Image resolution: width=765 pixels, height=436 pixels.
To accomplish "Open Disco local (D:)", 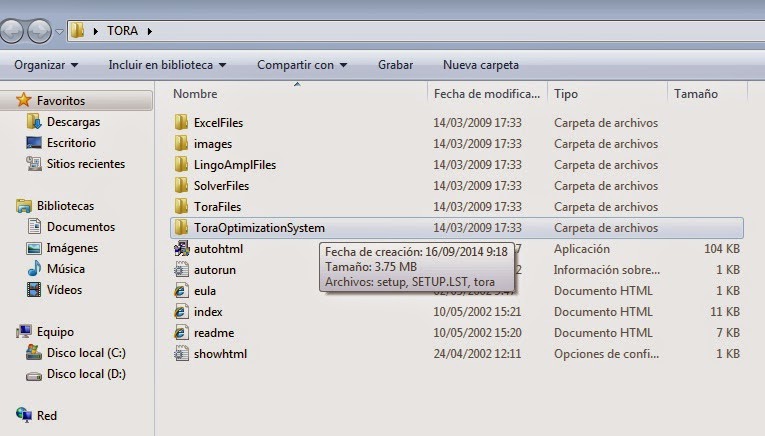I will pos(86,374).
